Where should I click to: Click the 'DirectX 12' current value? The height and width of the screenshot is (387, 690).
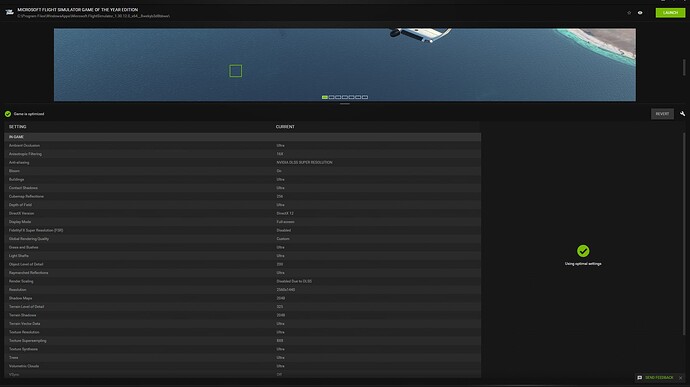285,214
